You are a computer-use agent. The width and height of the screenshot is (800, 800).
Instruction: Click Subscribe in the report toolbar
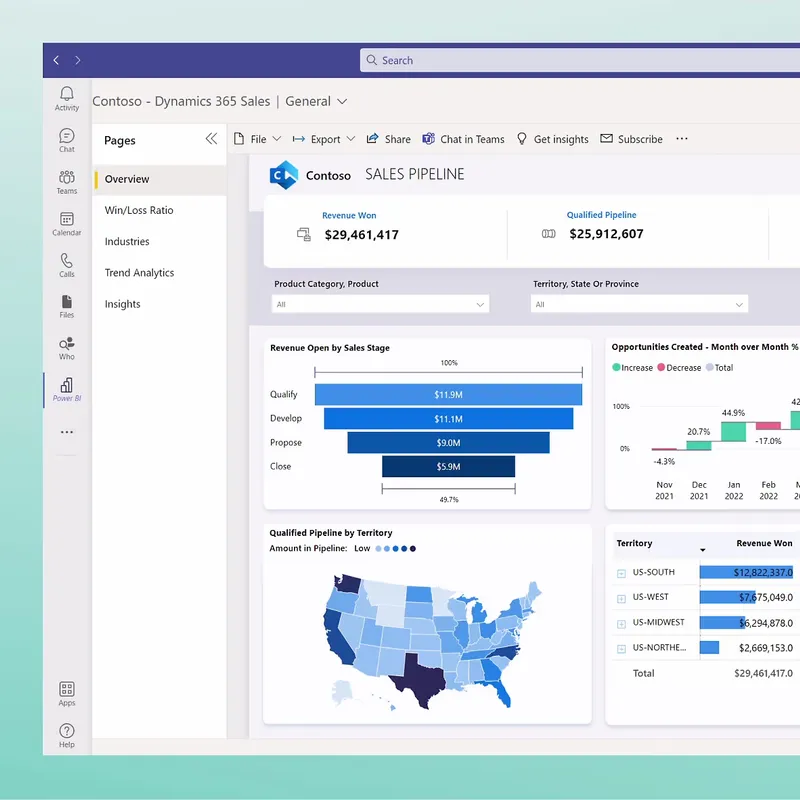631,139
